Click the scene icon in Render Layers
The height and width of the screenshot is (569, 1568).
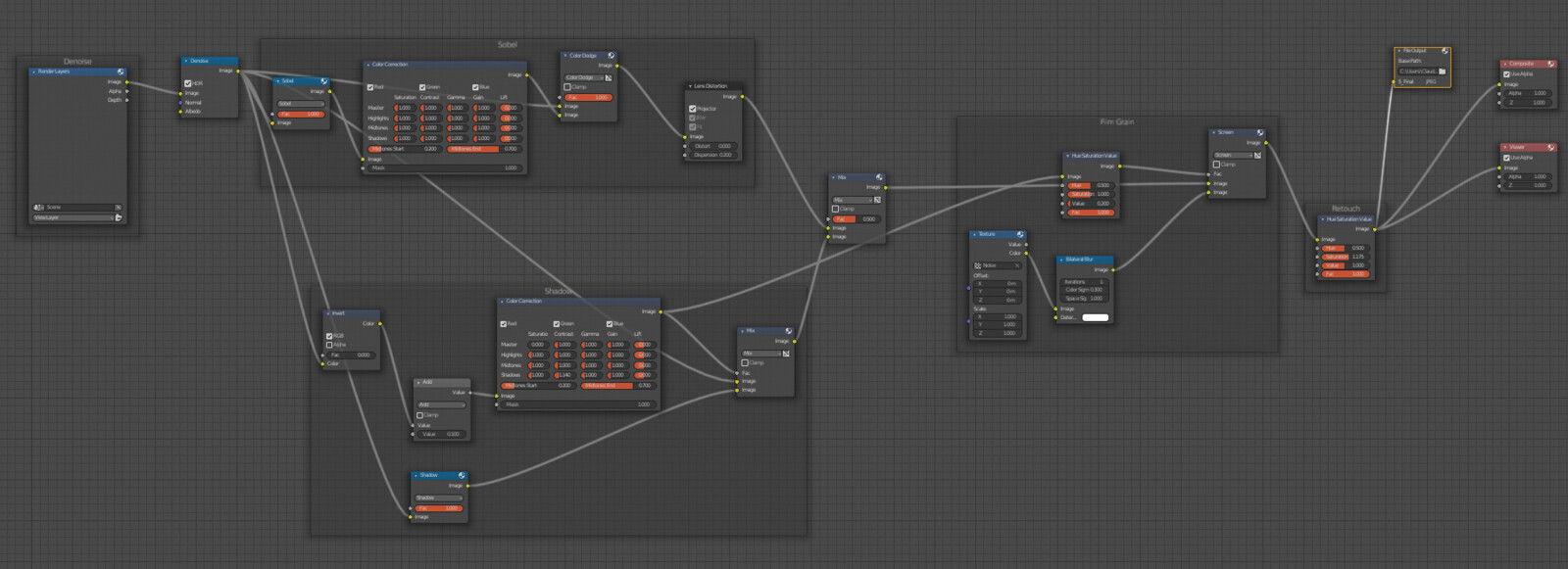pos(39,208)
